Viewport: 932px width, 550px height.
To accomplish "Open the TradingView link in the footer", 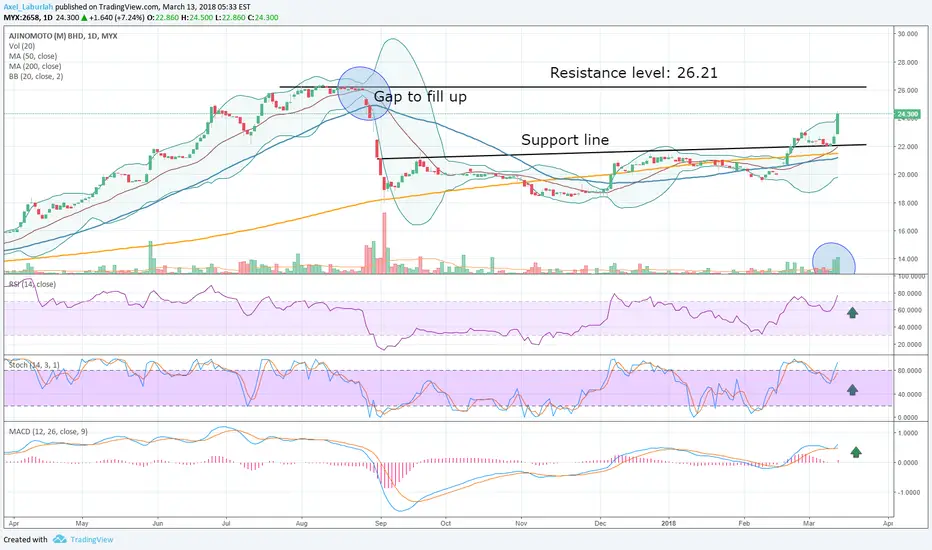I will tap(92, 540).
